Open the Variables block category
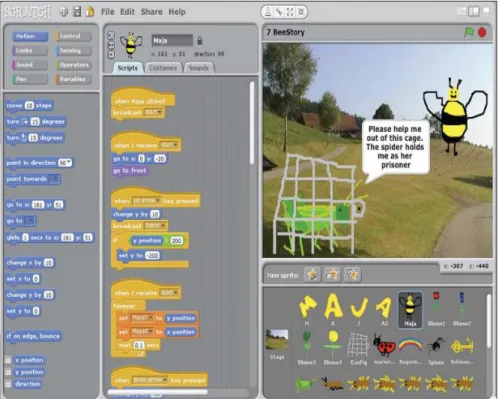 pyautogui.click(x=74, y=79)
